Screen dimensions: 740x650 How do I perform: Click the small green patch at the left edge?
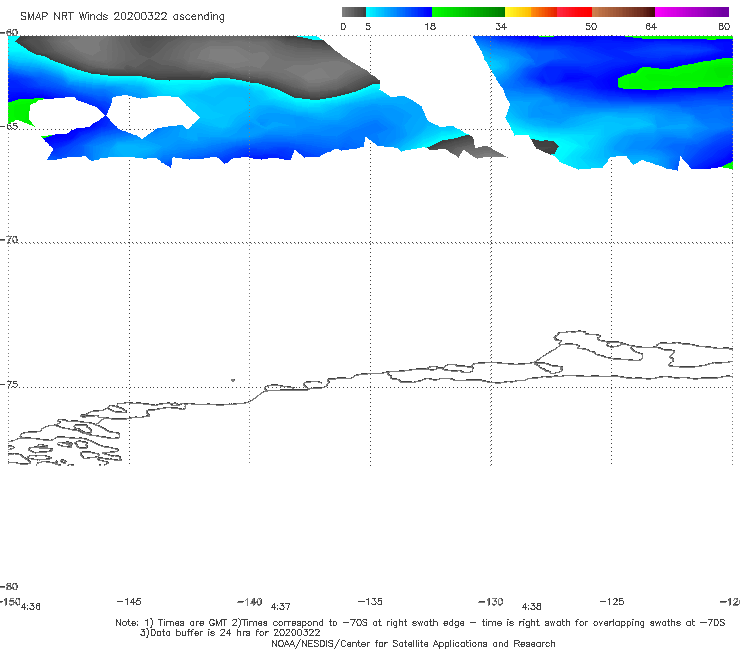click(x=19, y=111)
